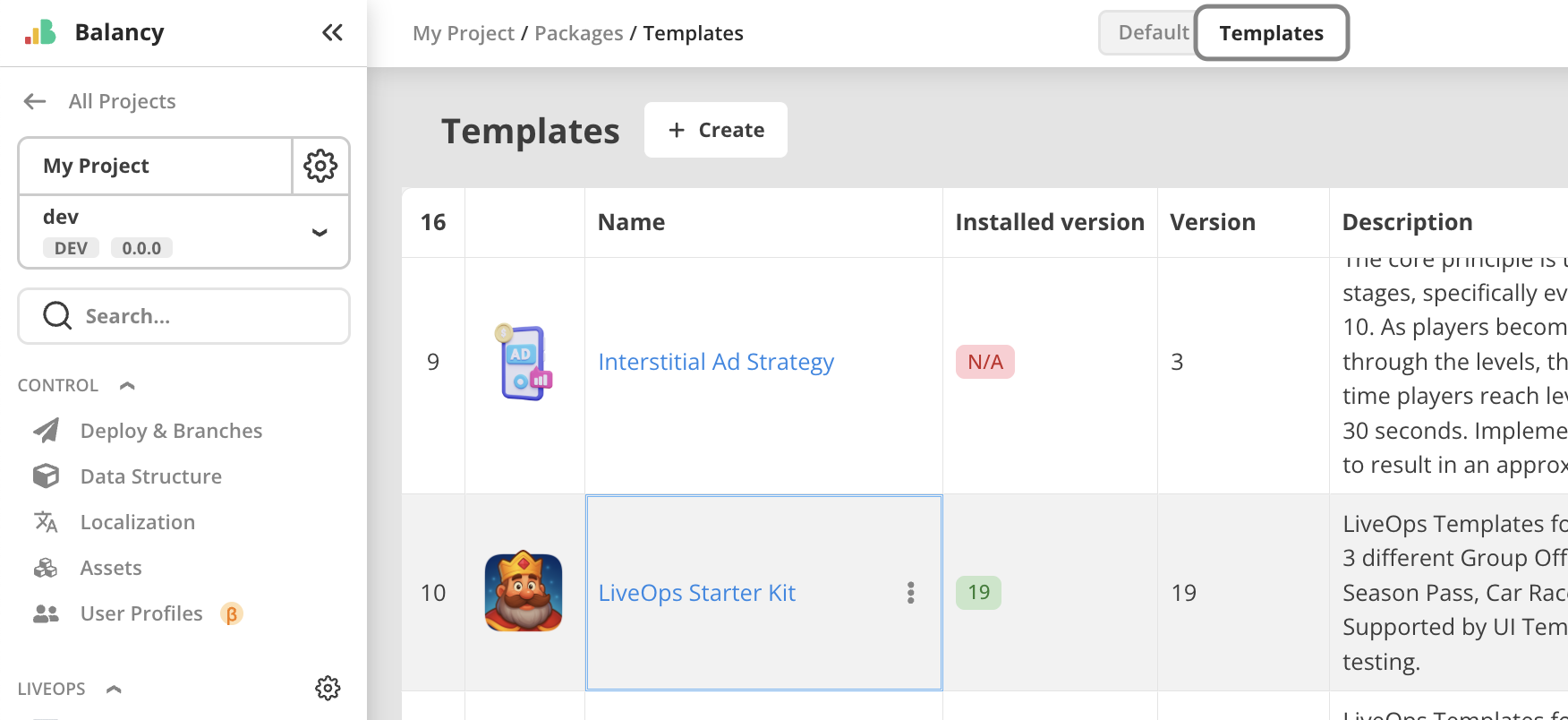Navigate to Packages breadcrumb
This screenshot has width=1568, height=720.
(x=579, y=33)
